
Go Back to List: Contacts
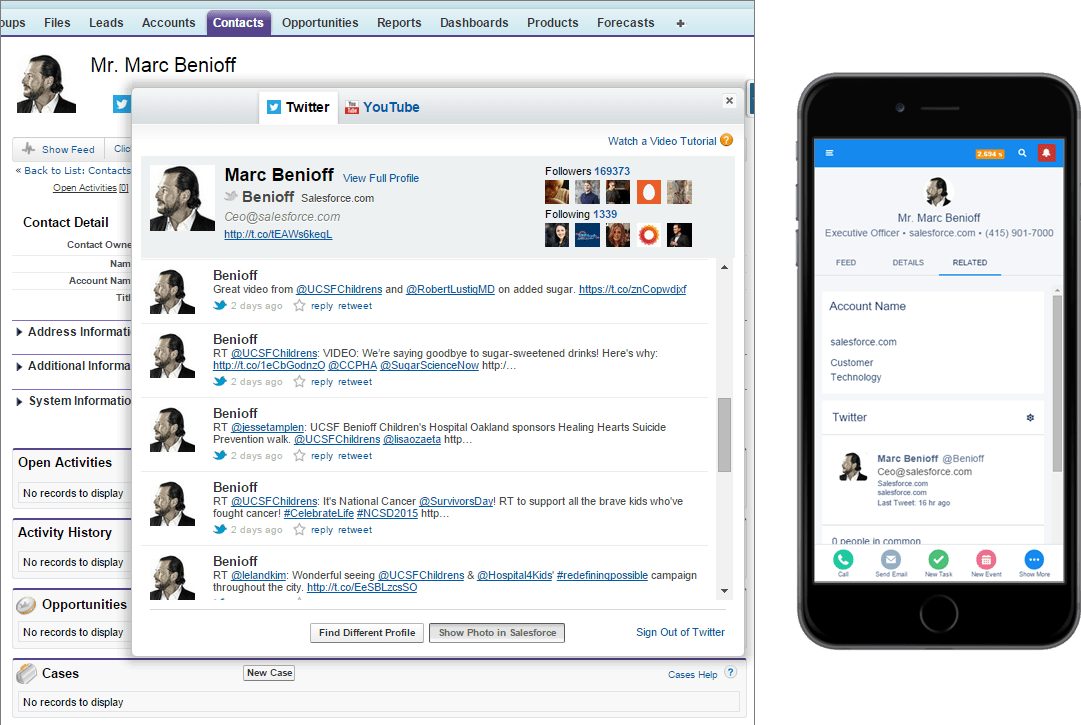pyautogui.click(x=77, y=170)
